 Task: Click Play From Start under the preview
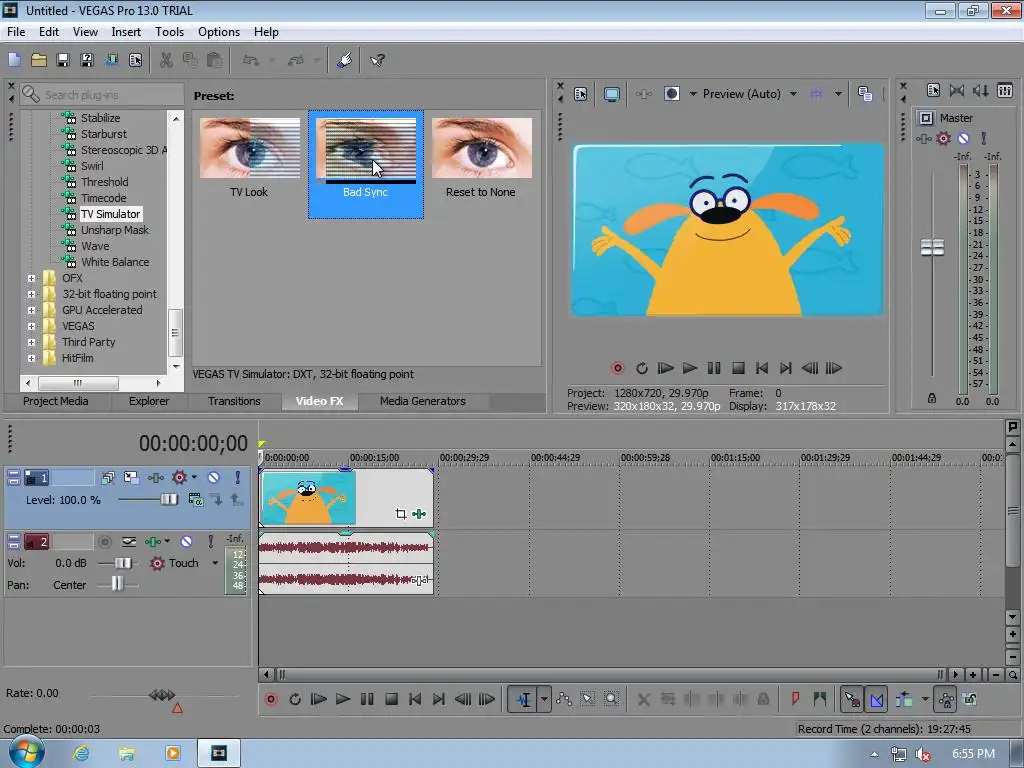coord(665,368)
